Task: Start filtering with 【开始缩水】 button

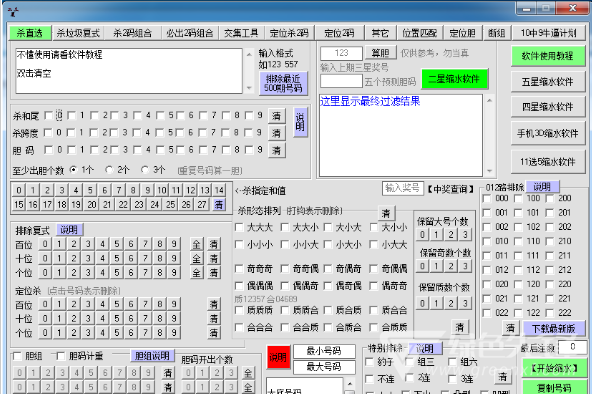Action: point(554,368)
